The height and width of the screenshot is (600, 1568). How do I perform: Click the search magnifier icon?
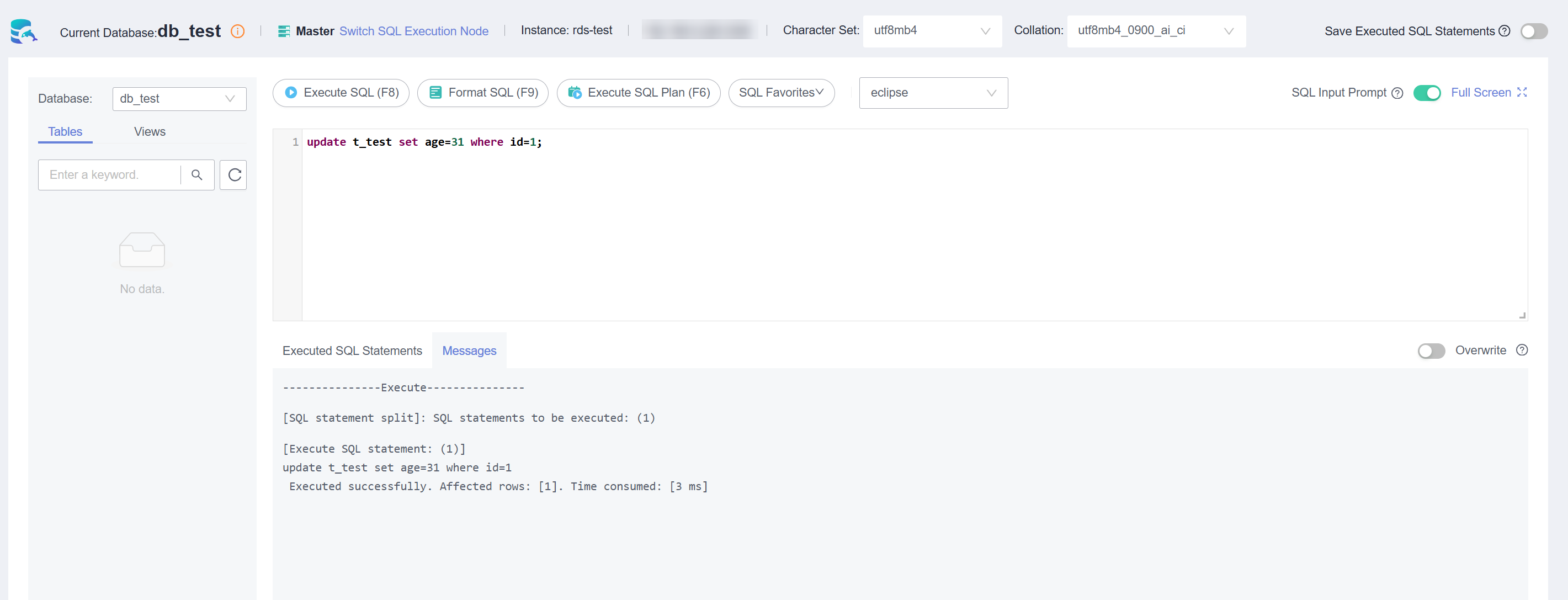coord(196,176)
